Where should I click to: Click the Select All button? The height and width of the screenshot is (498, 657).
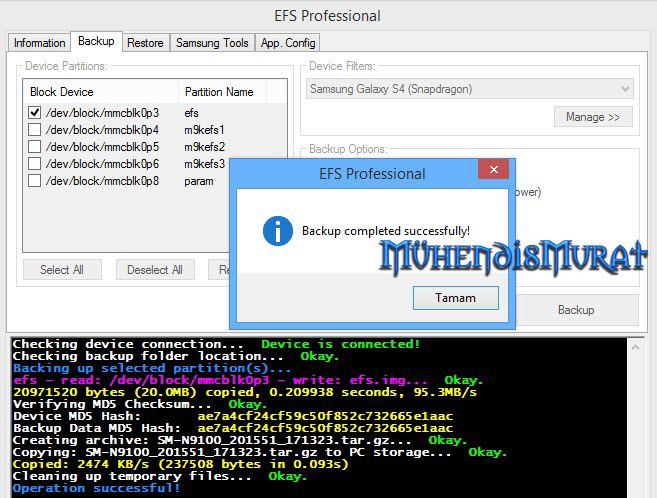click(62, 270)
